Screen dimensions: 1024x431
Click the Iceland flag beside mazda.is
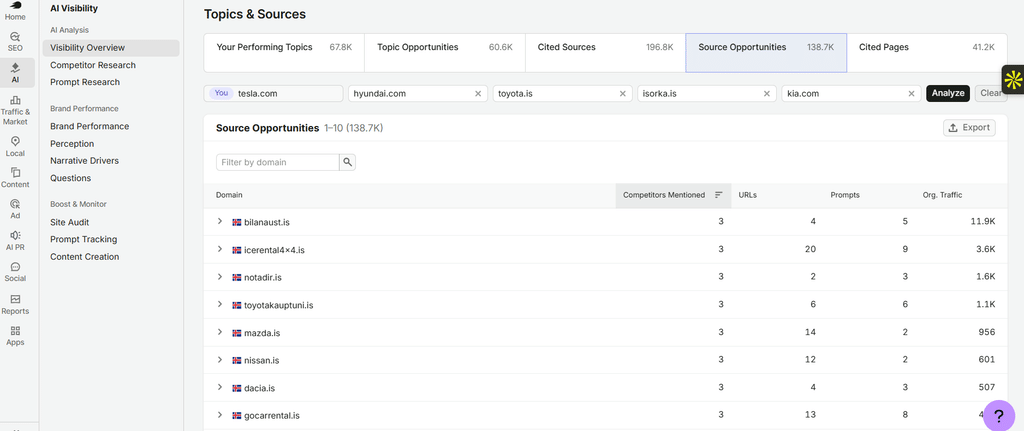(236, 332)
